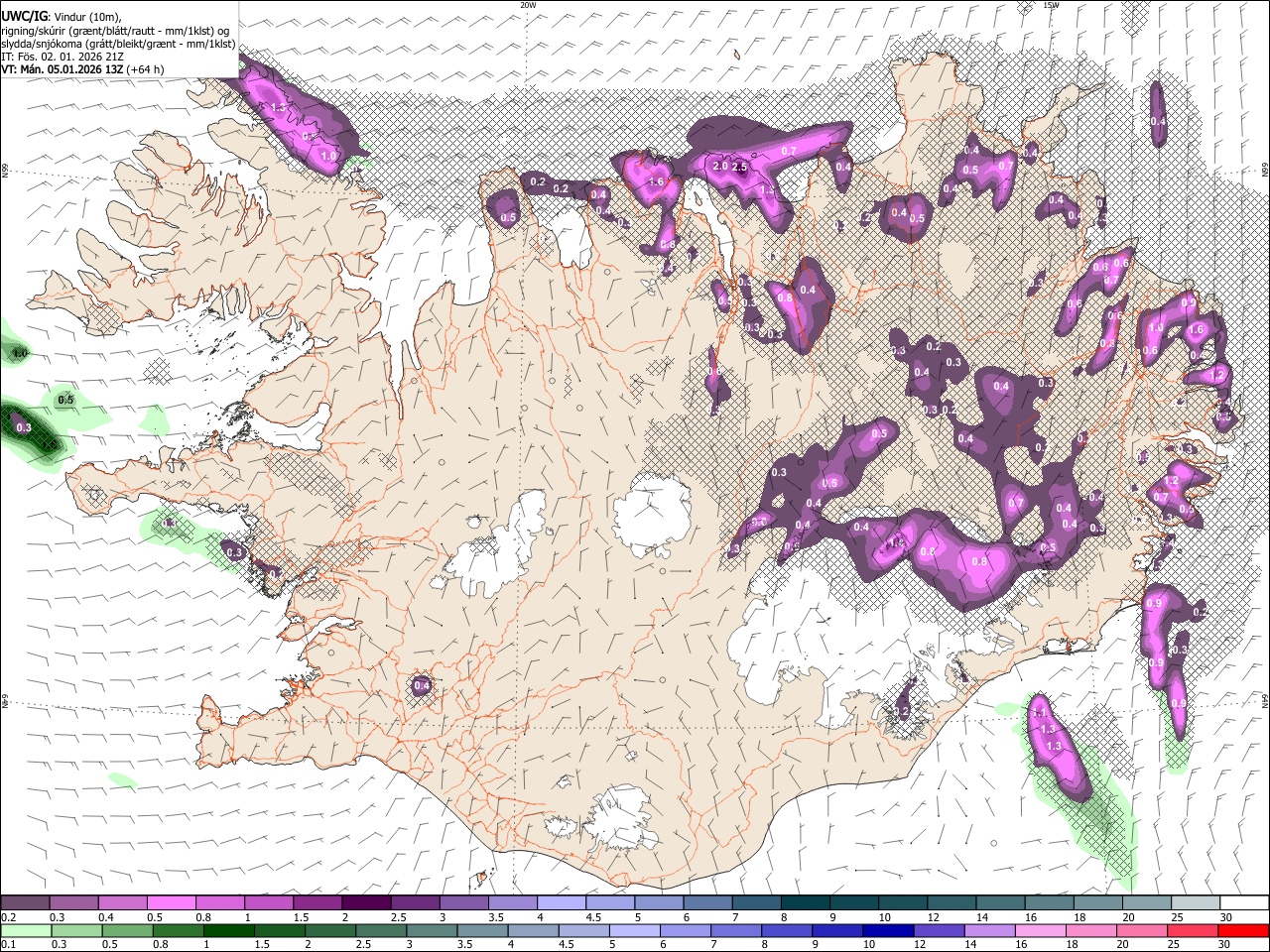Click the '15W' longitude label at top
1270x952 pixels.
click(x=1051, y=5)
